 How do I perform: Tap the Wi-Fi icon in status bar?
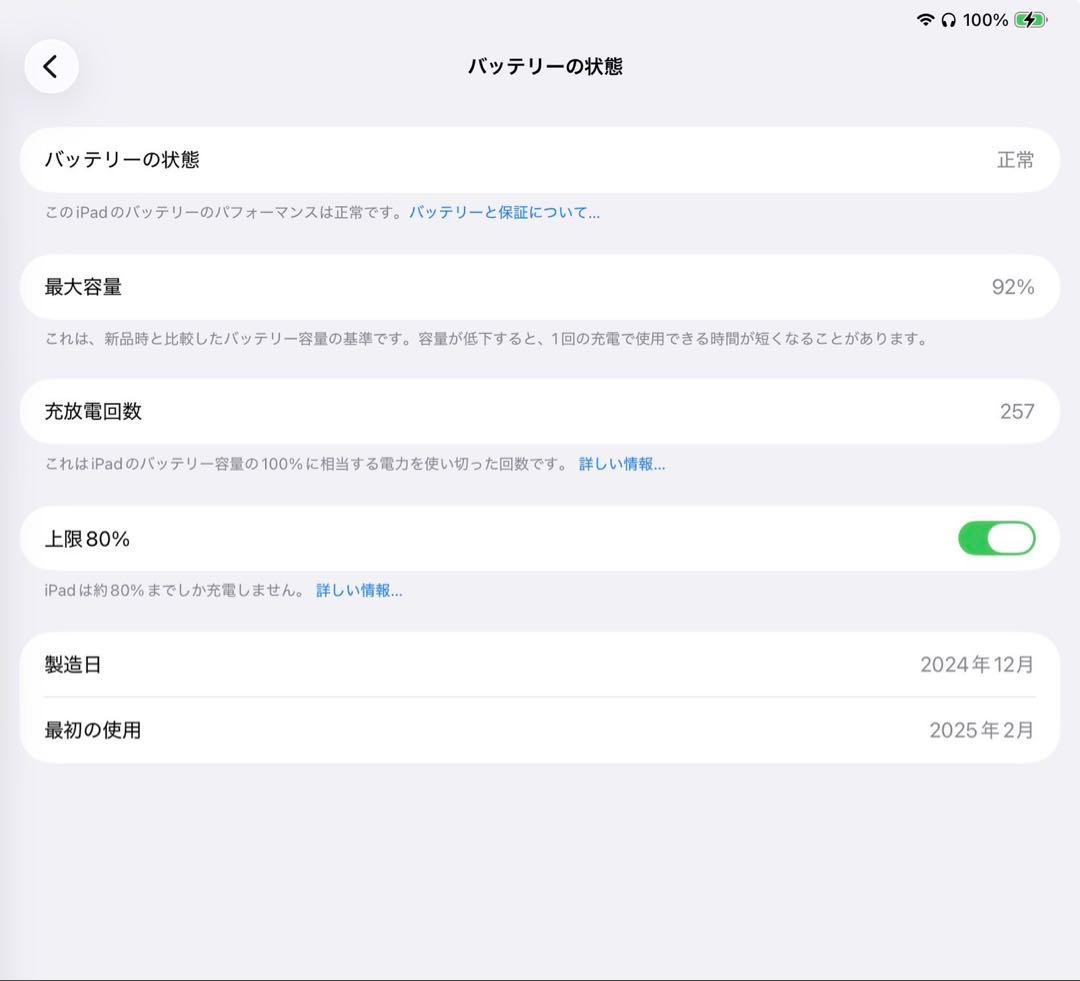pos(929,20)
